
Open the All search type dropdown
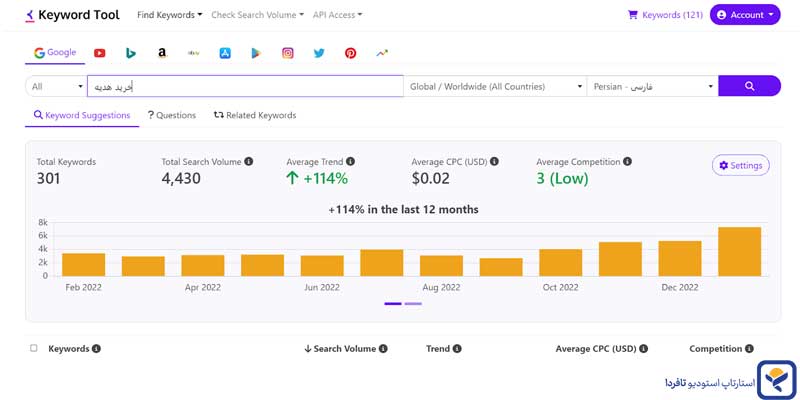[56, 87]
